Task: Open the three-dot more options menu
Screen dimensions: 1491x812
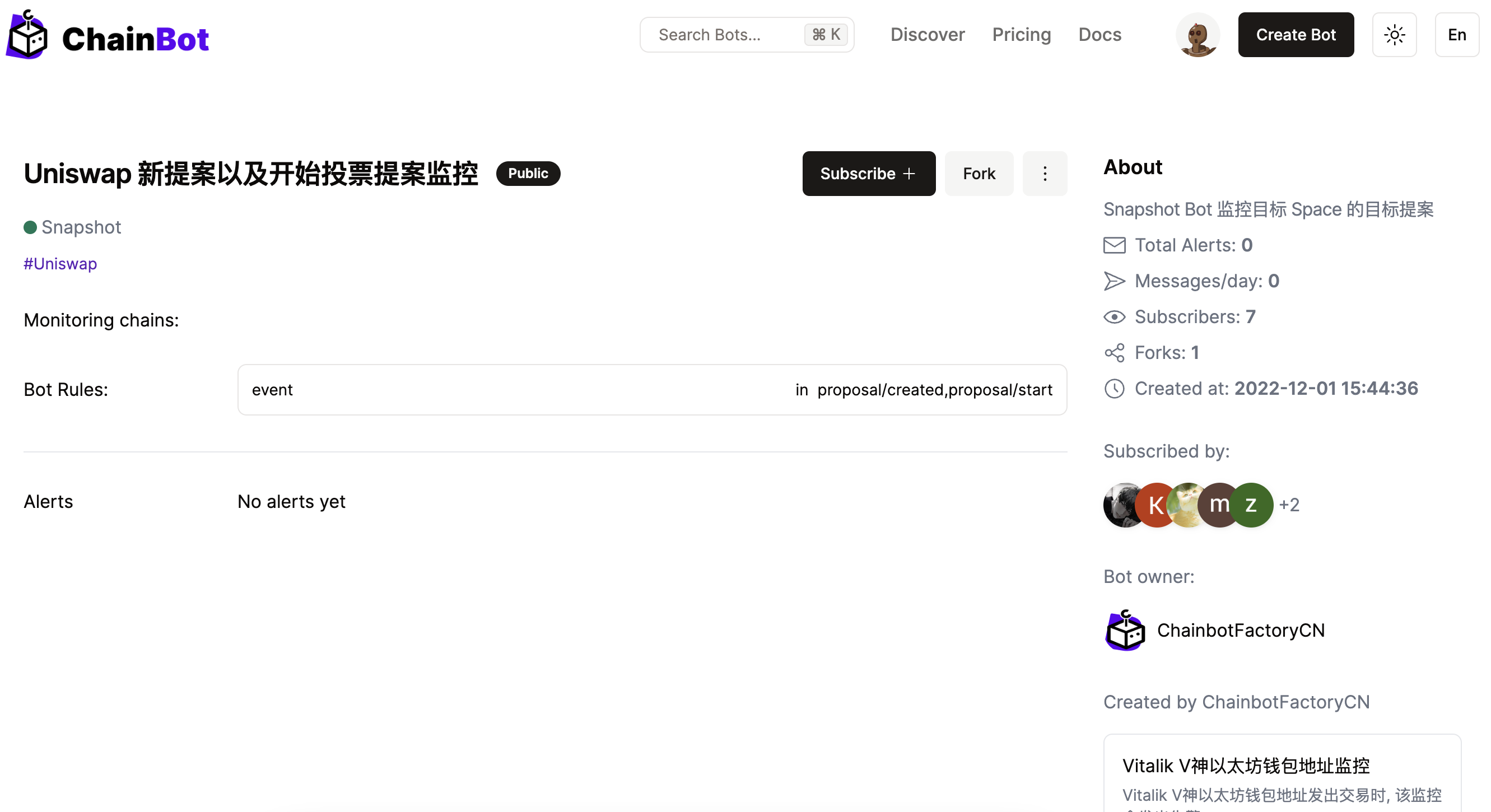Action: 1044,174
